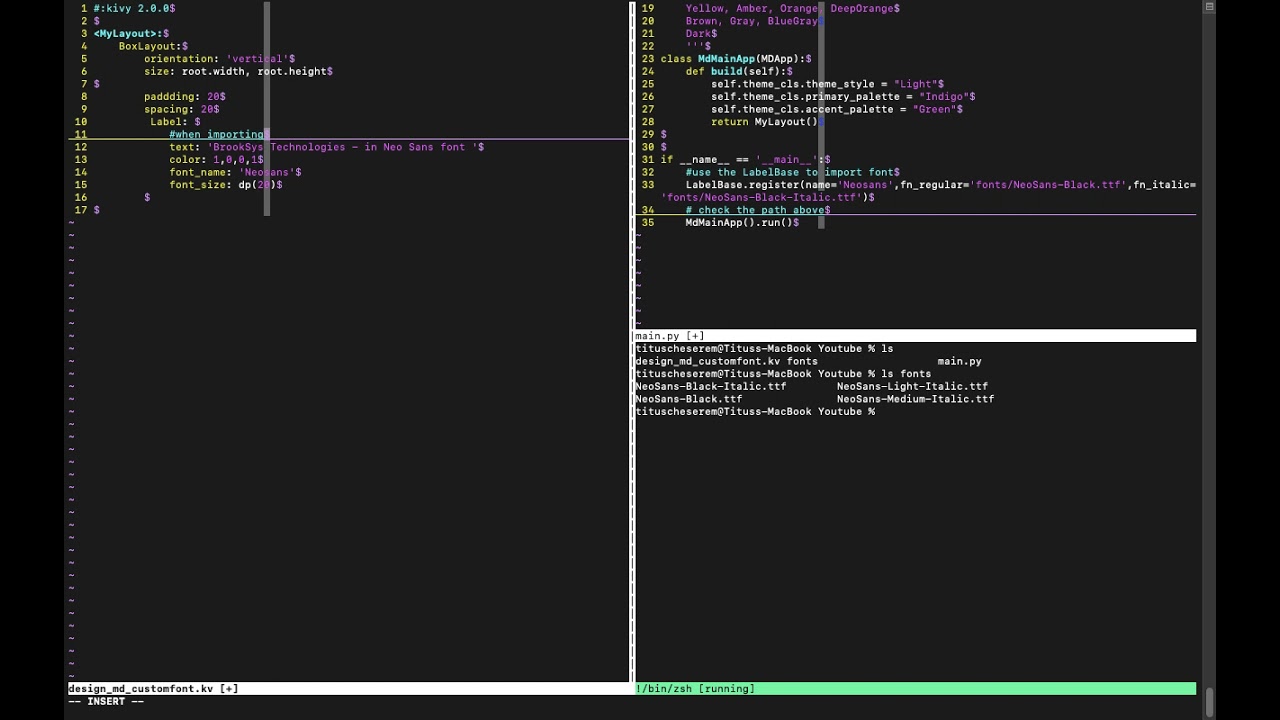Click the 'color: 1,0,0,1' line
Screen dimensions: 1280x720
click(x=216, y=159)
